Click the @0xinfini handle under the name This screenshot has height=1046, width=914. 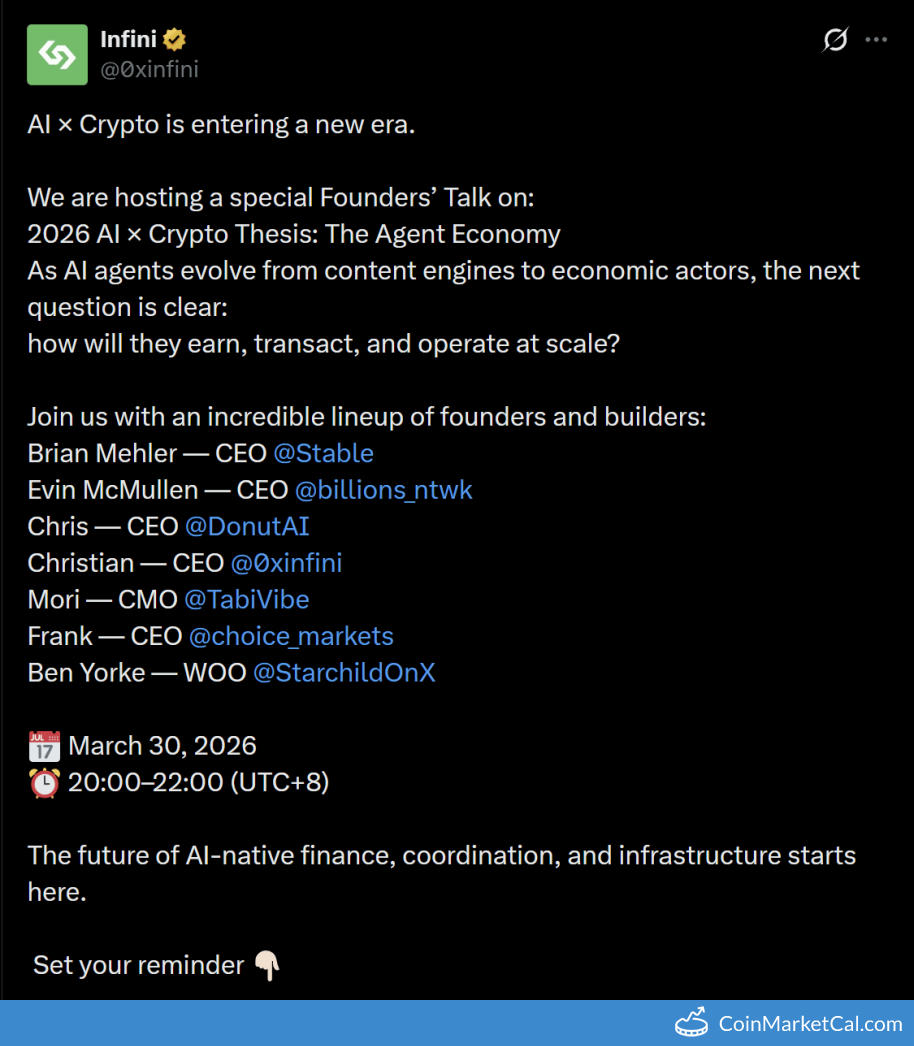(149, 69)
